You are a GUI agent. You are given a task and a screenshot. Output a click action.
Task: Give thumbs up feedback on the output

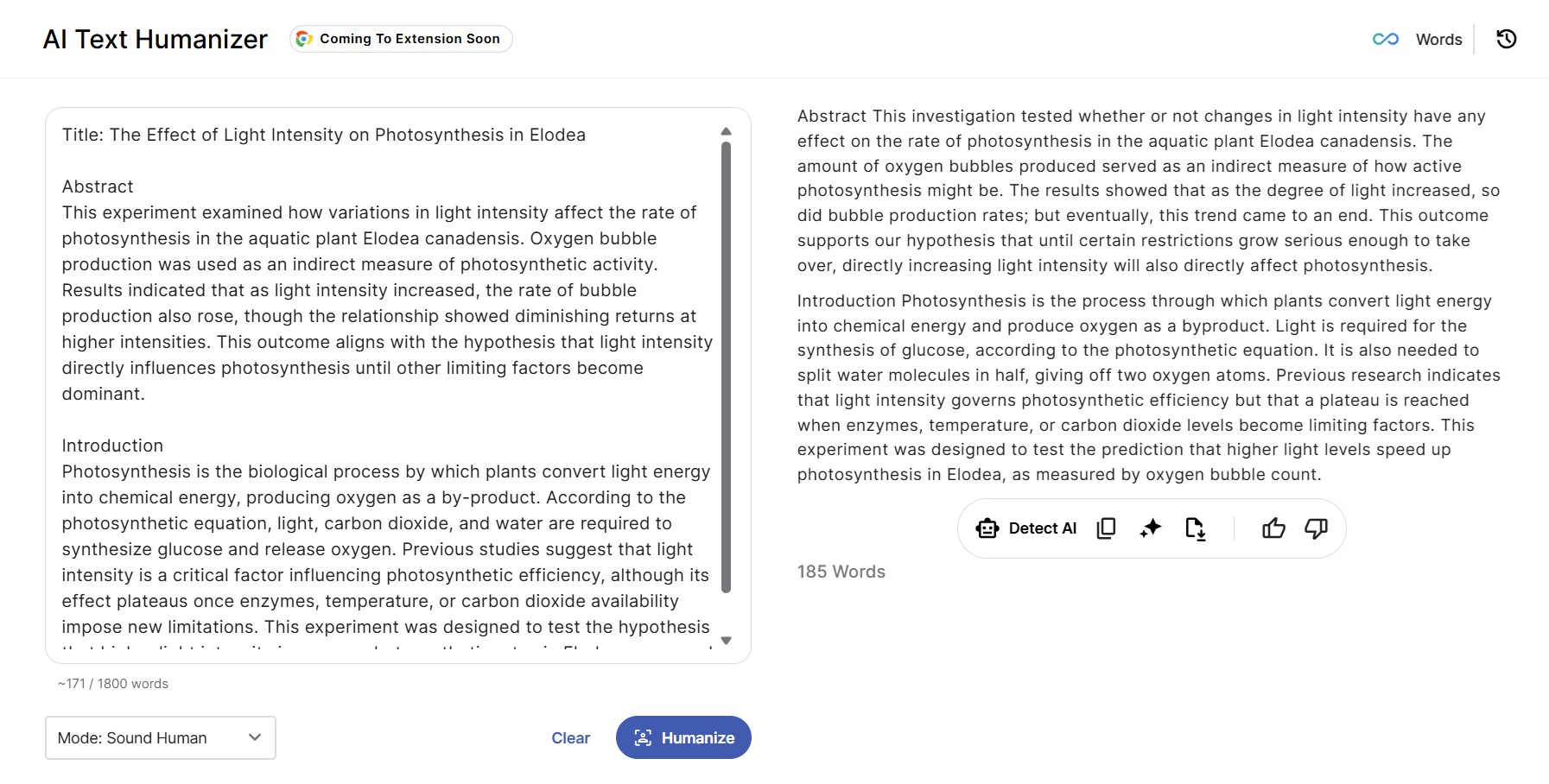click(1274, 528)
